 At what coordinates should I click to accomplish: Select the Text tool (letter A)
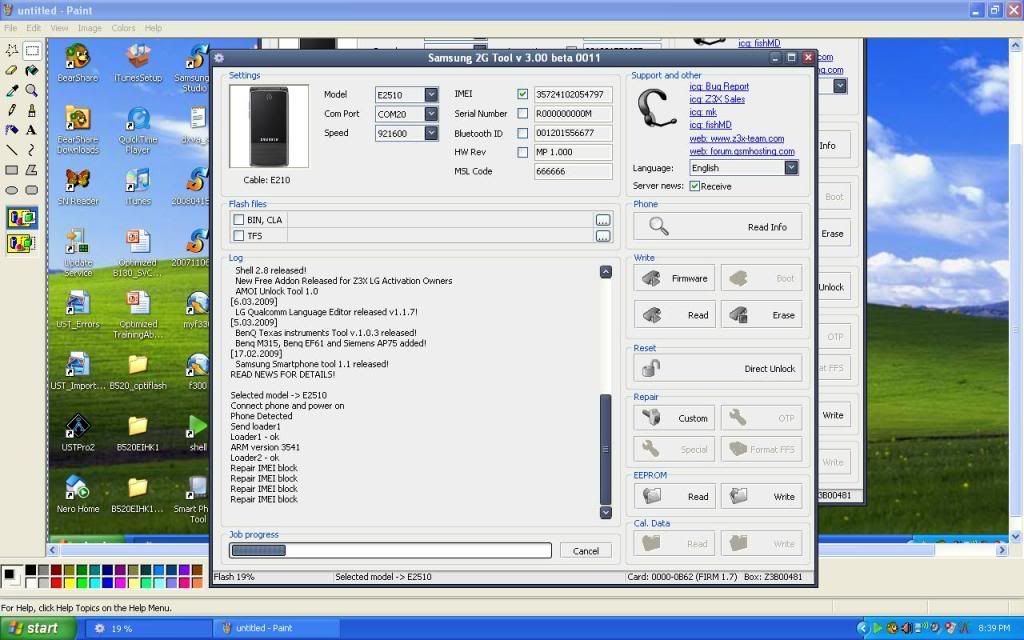[31, 130]
